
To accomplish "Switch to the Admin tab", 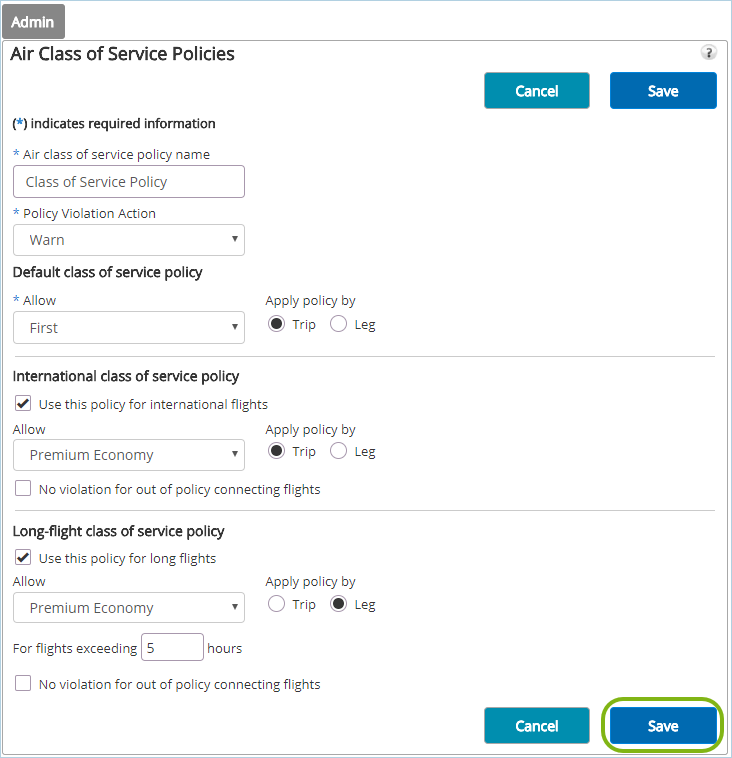I will click(x=33, y=22).
